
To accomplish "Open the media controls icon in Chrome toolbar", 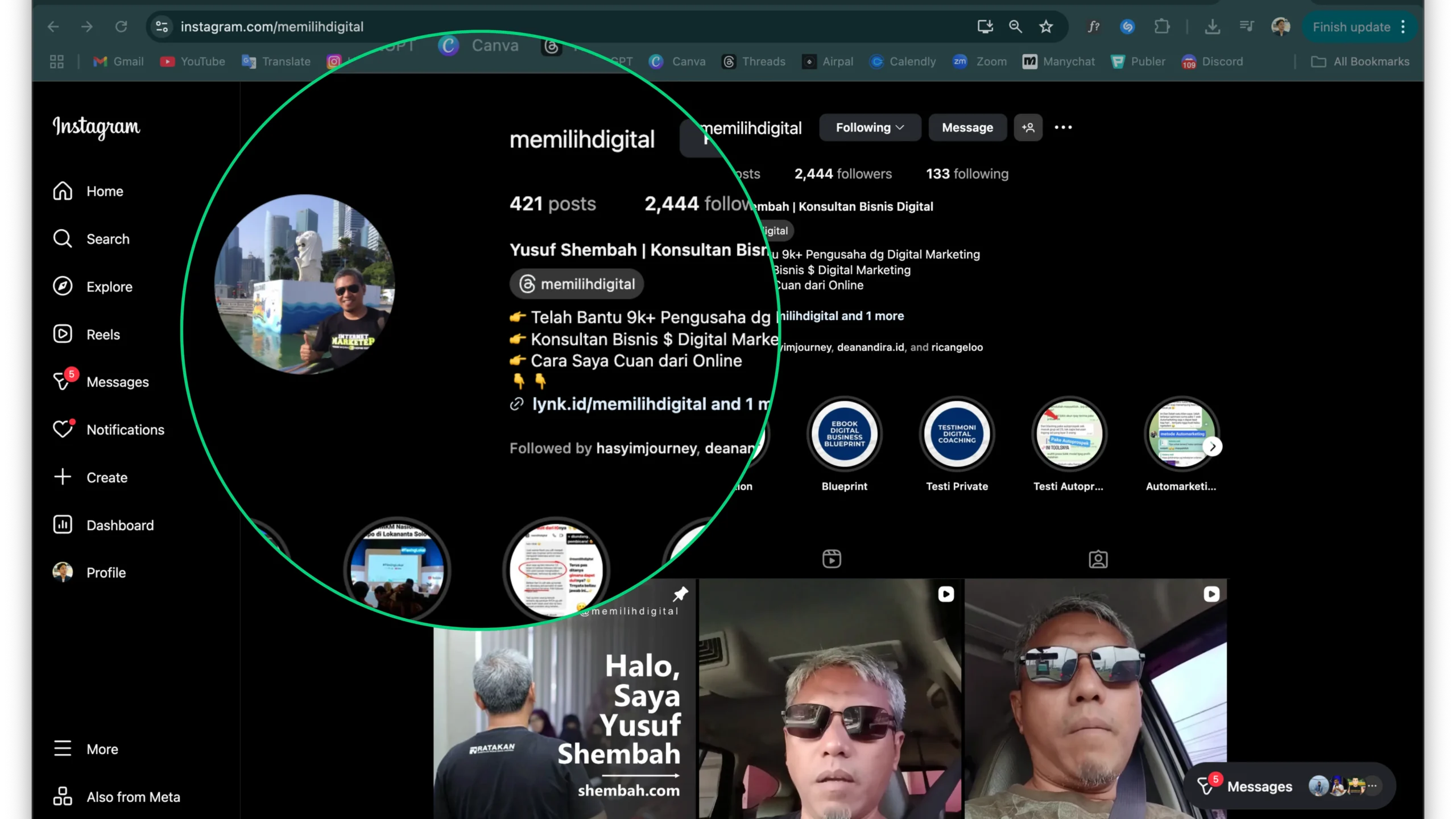I will 1246,27.
